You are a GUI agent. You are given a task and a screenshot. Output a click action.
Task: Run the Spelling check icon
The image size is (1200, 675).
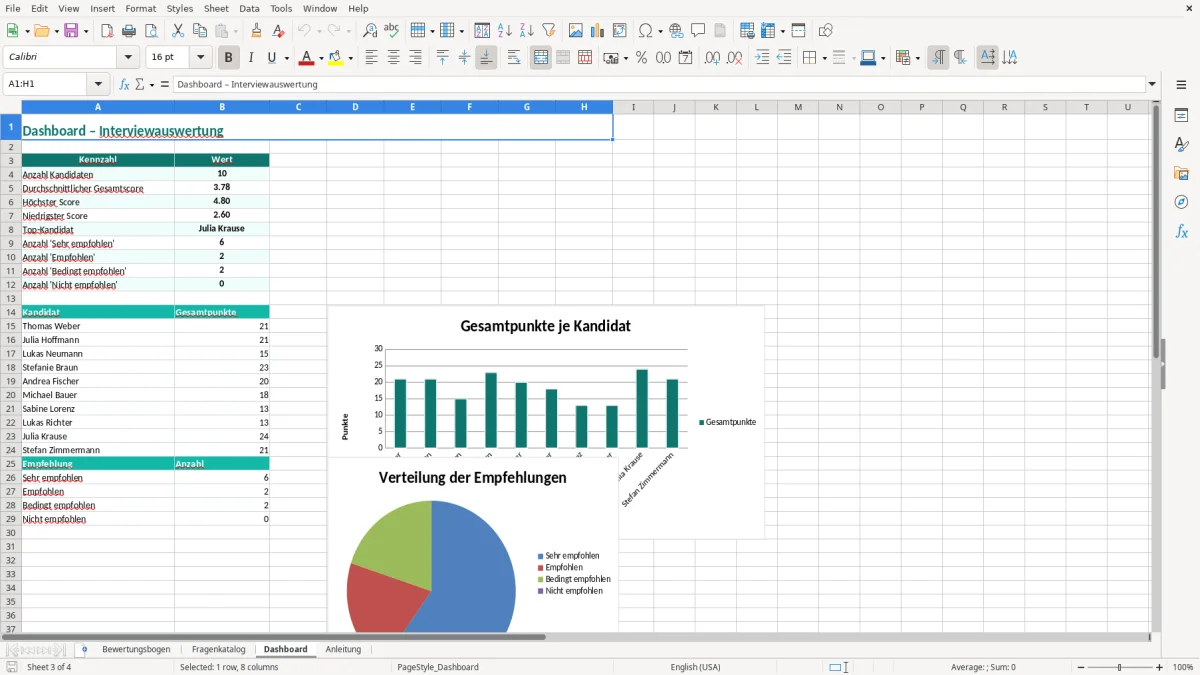(x=391, y=31)
